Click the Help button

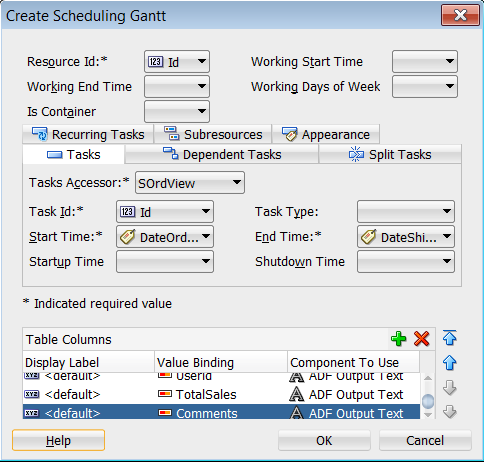tap(58, 440)
